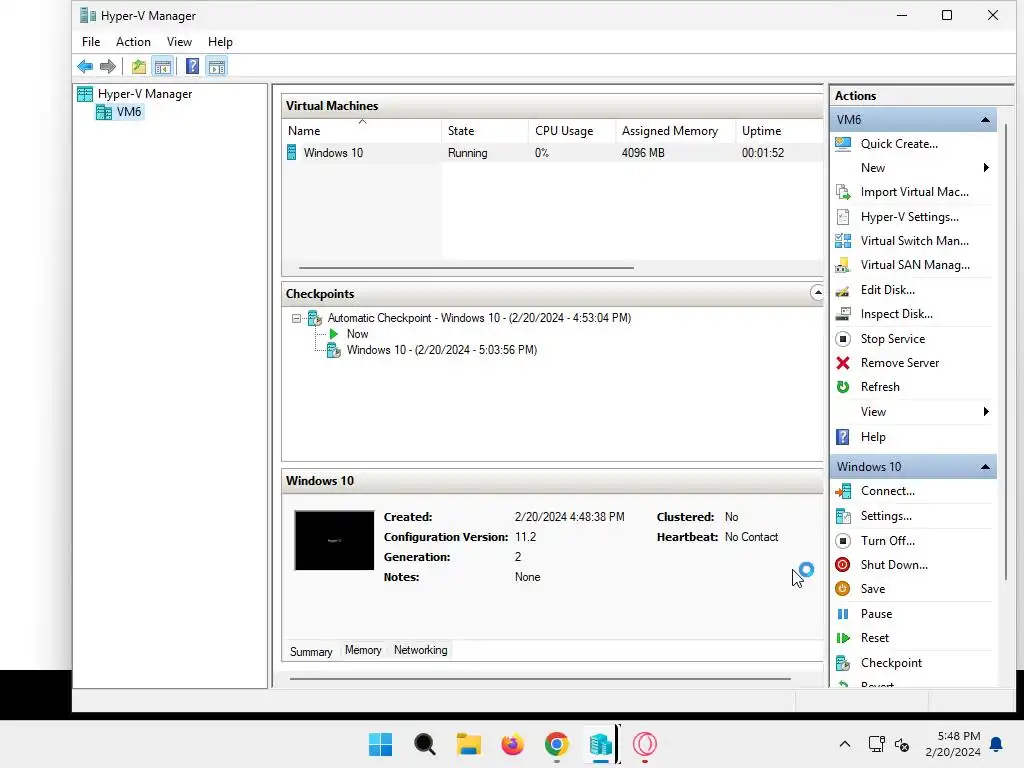Screen dimensions: 1024x768
Task: Sort by the State column header
Action: point(485,131)
